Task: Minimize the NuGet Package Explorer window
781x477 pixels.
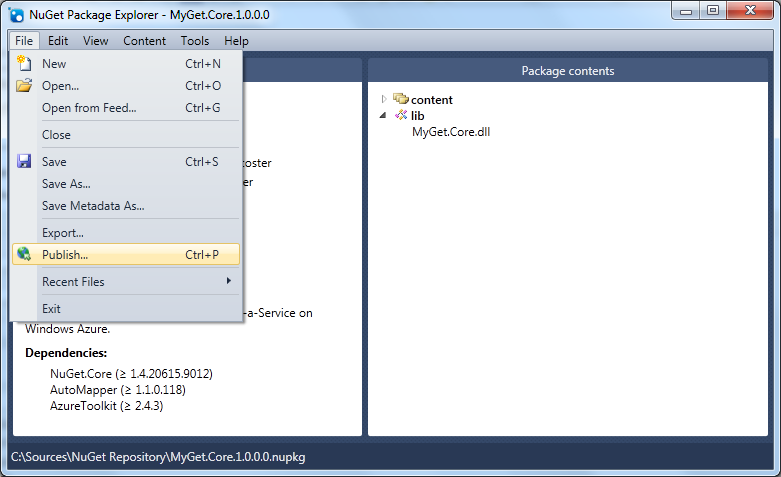Action: (x=686, y=10)
